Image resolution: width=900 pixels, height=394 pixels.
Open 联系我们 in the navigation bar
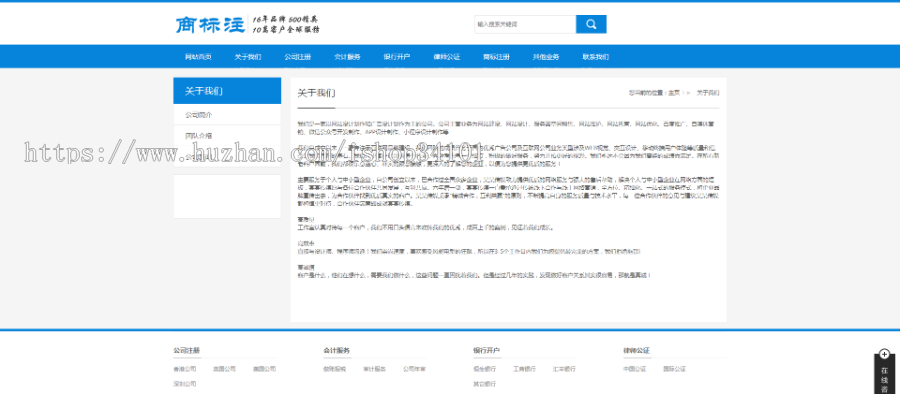tap(595, 57)
